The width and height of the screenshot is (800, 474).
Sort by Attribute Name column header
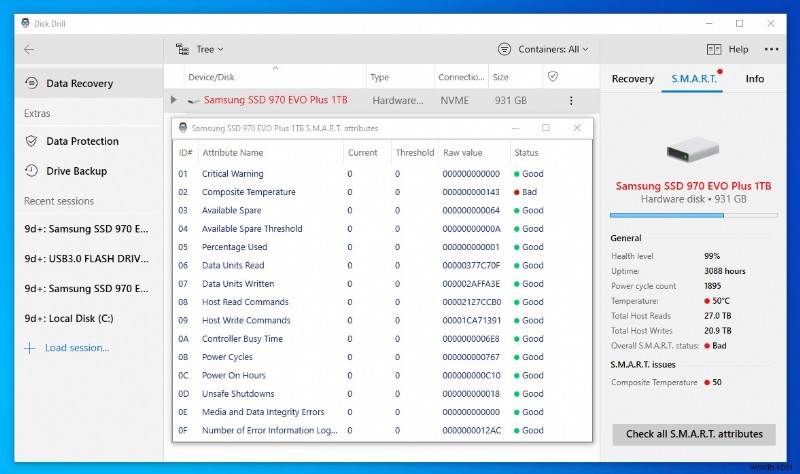tap(233, 153)
